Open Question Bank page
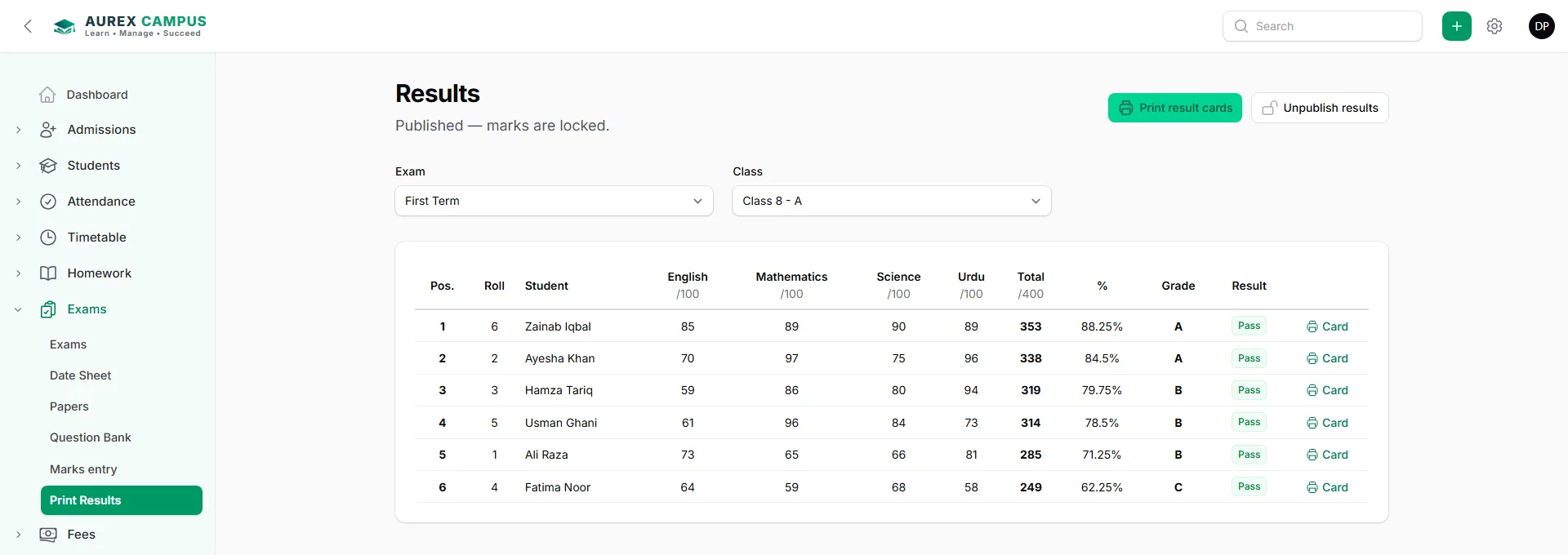Viewport: 1568px width, 555px height. (x=91, y=437)
